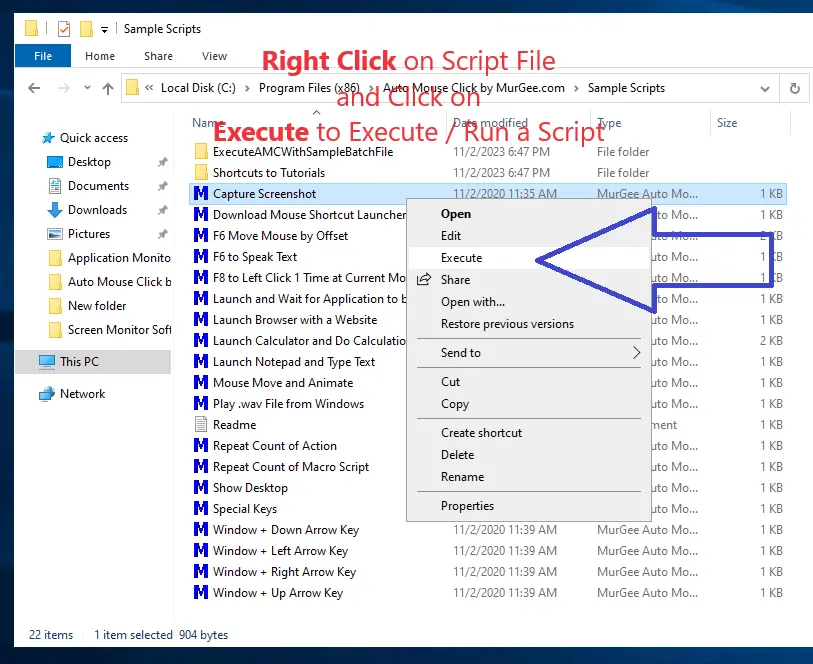The image size is (813, 664).
Task: Click the Window + Up Arrow Key icon
Action: click(201, 592)
